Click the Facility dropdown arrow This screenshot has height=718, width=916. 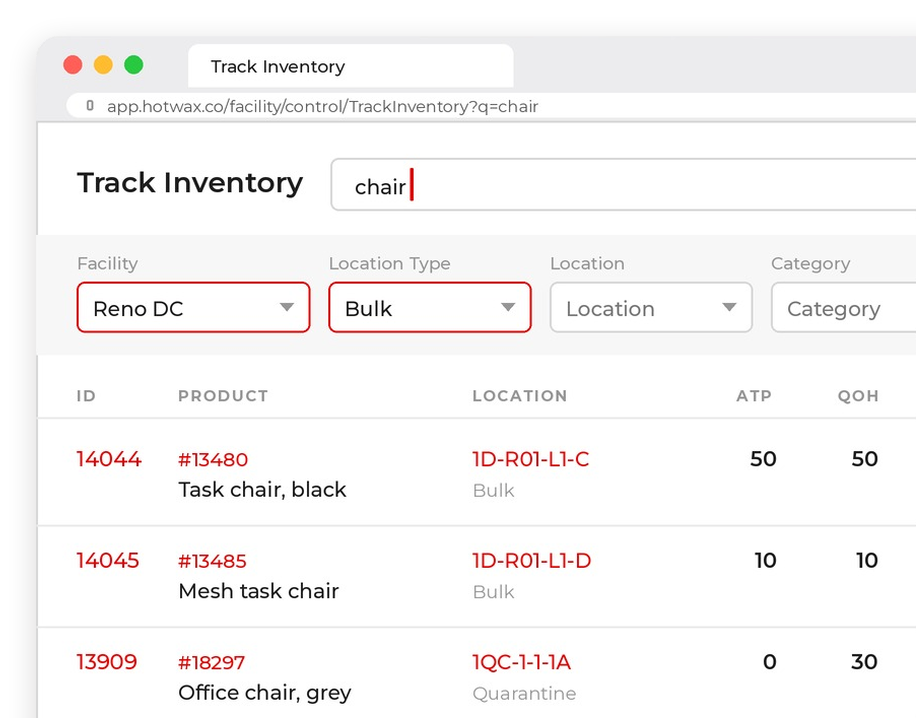click(287, 307)
